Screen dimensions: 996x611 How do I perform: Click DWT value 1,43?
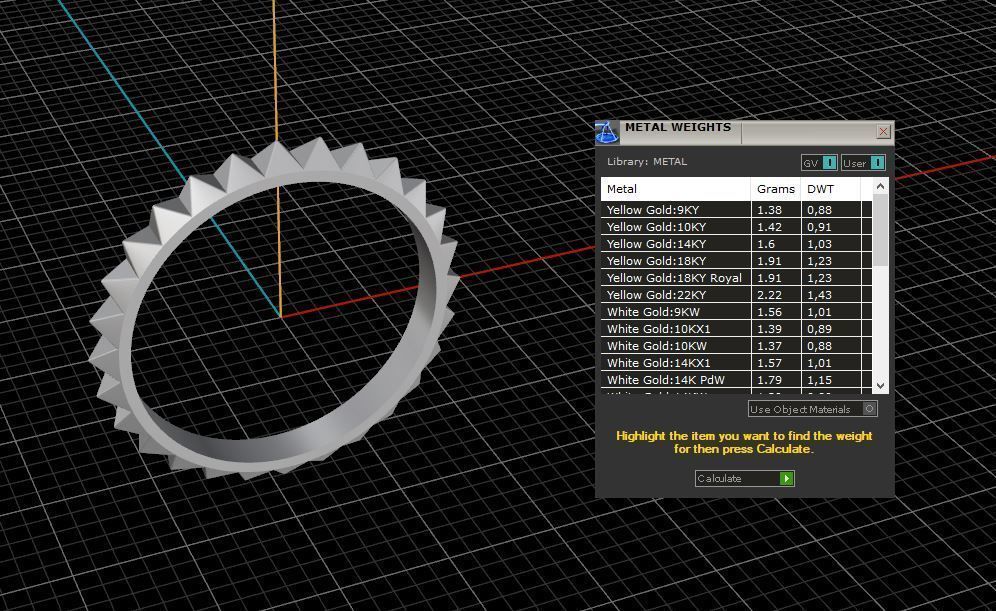pyautogui.click(x=819, y=295)
